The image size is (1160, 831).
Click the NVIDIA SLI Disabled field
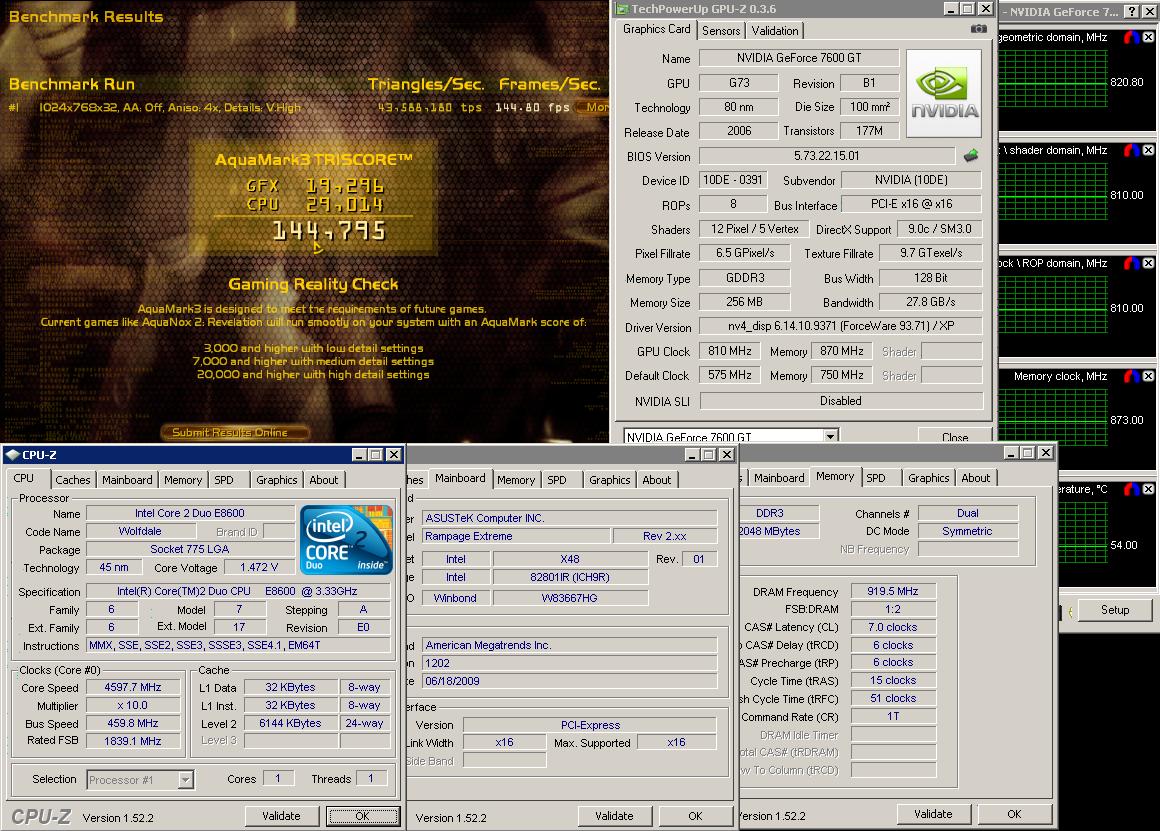(x=840, y=400)
